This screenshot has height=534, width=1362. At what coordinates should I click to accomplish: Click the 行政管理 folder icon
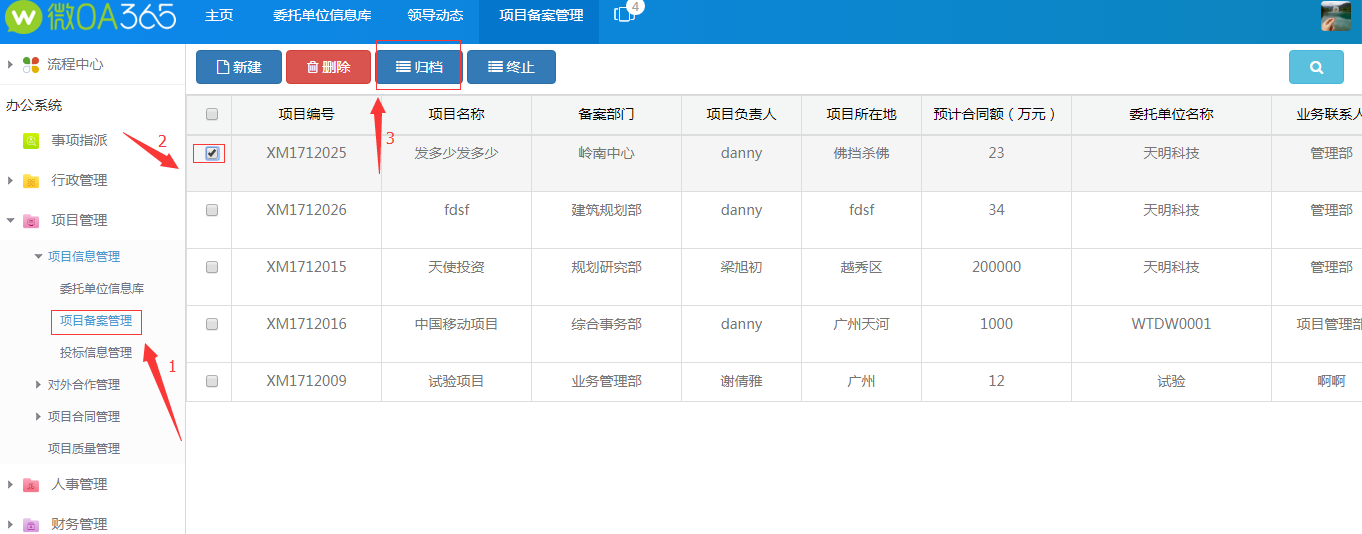tap(31, 181)
